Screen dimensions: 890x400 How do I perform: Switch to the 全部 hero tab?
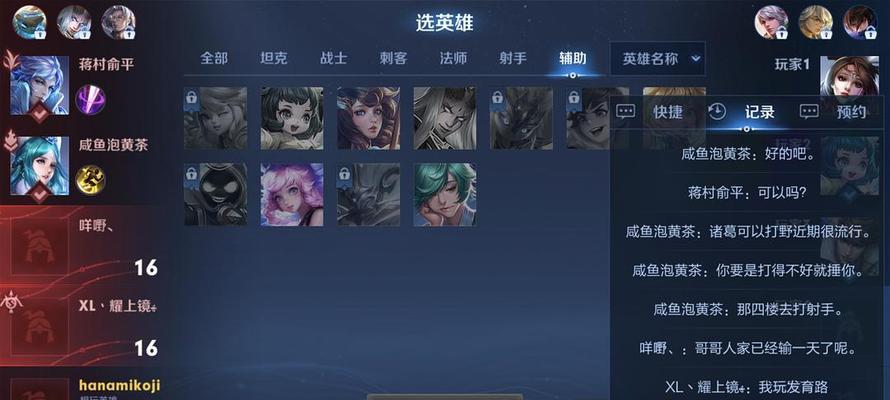[x=214, y=58]
